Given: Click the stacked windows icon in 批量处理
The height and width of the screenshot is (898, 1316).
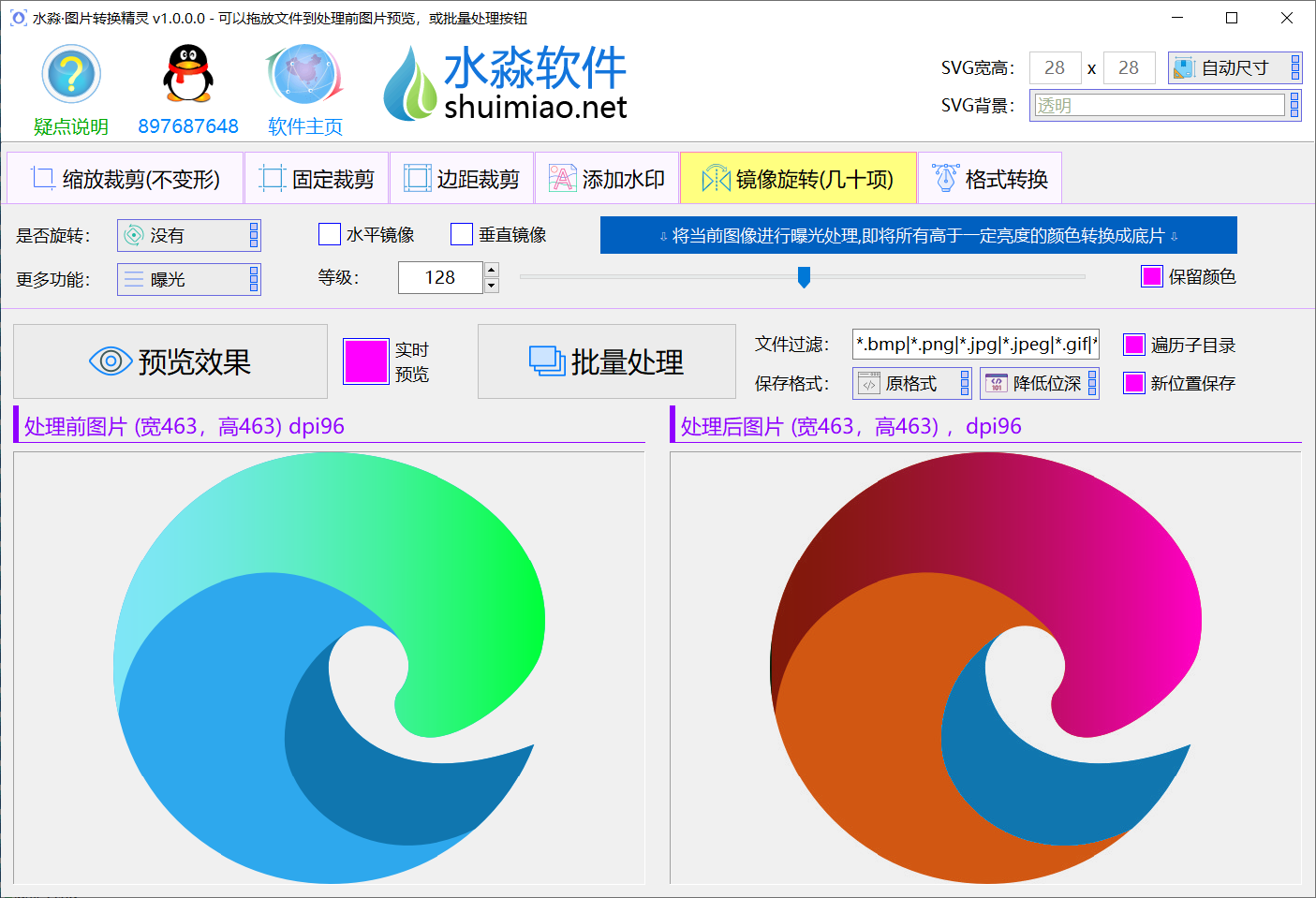Looking at the screenshot, I should point(547,361).
